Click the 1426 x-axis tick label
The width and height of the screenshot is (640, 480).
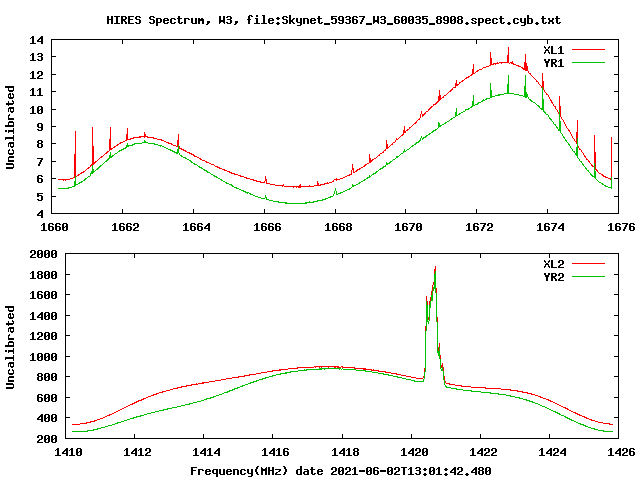621,452
